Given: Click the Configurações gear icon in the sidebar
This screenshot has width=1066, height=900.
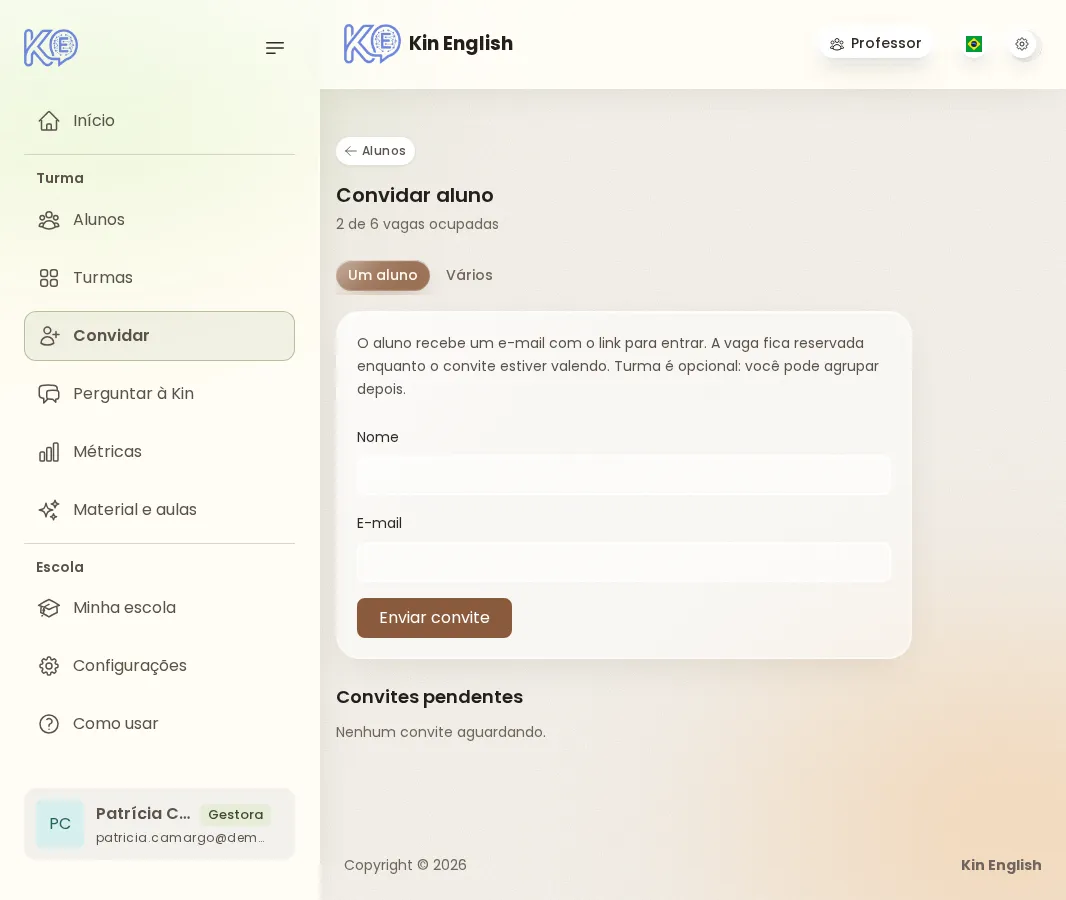Looking at the screenshot, I should [x=49, y=666].
